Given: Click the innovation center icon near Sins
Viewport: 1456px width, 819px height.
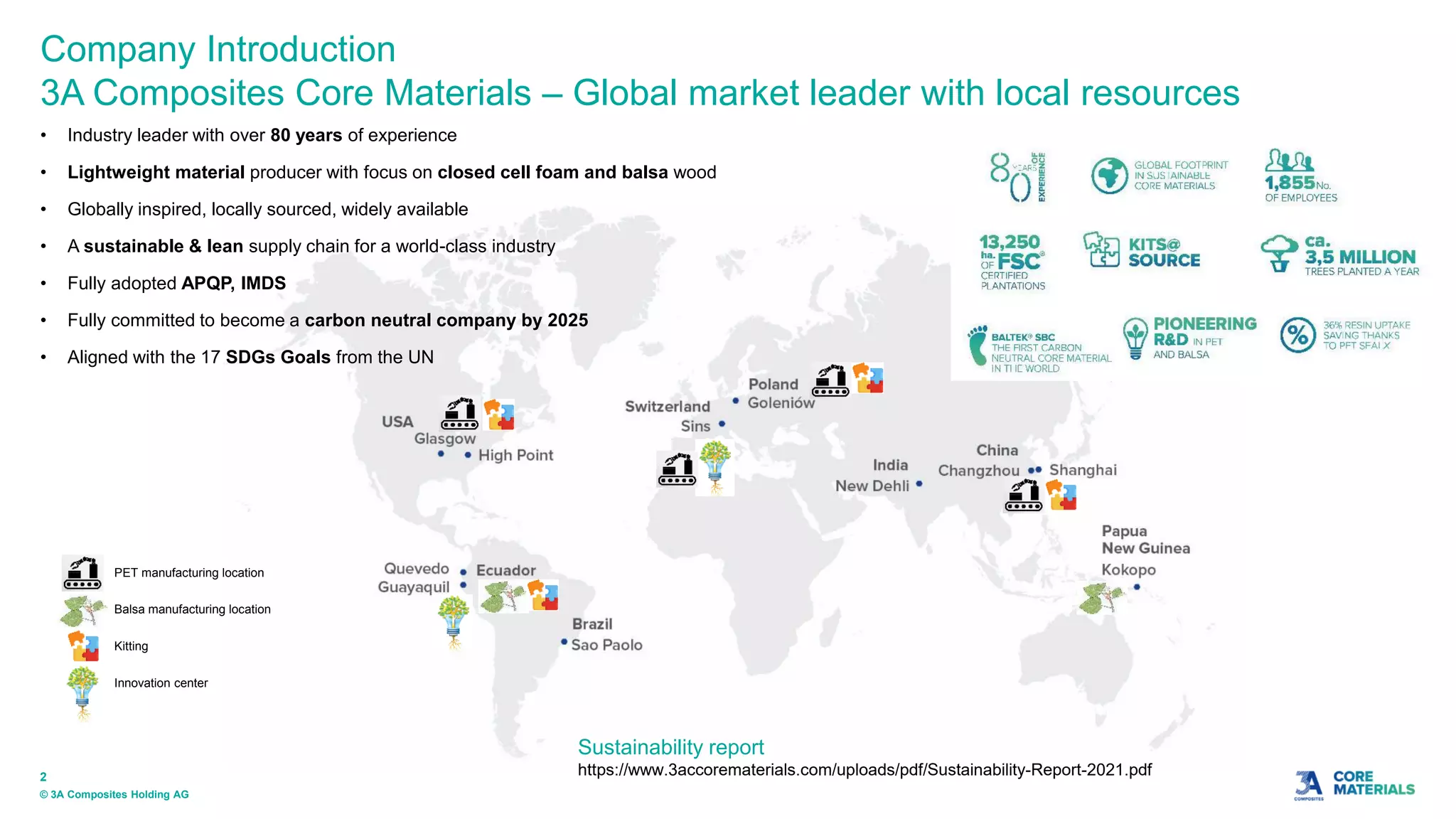Looking at the screenshot, I should tap(715, 467).
